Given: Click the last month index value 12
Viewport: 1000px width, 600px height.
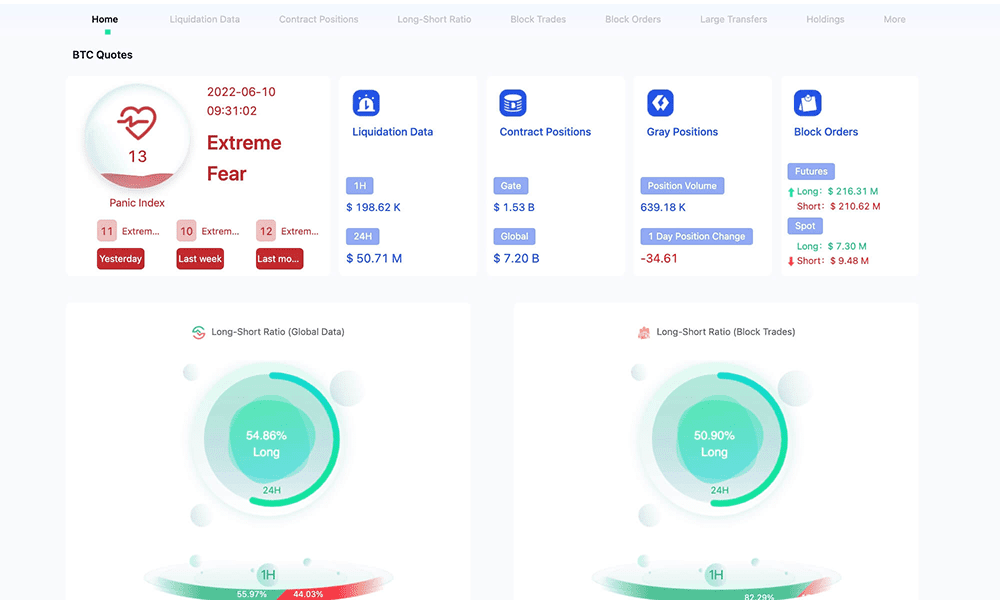Looking at the screenshot, I should pyautogui.click(x=266, y=231).
